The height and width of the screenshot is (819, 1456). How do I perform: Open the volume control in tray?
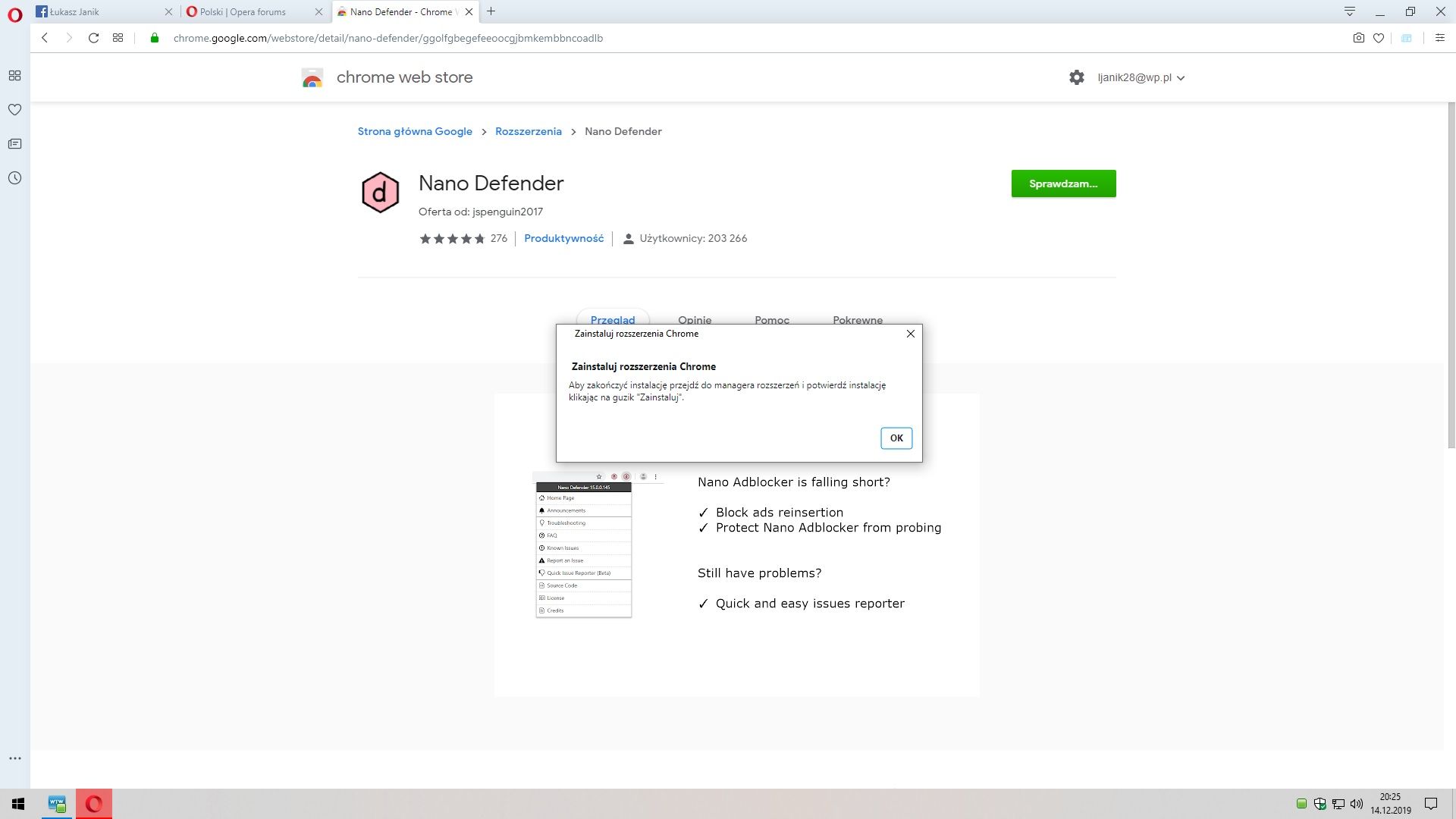1357,804
